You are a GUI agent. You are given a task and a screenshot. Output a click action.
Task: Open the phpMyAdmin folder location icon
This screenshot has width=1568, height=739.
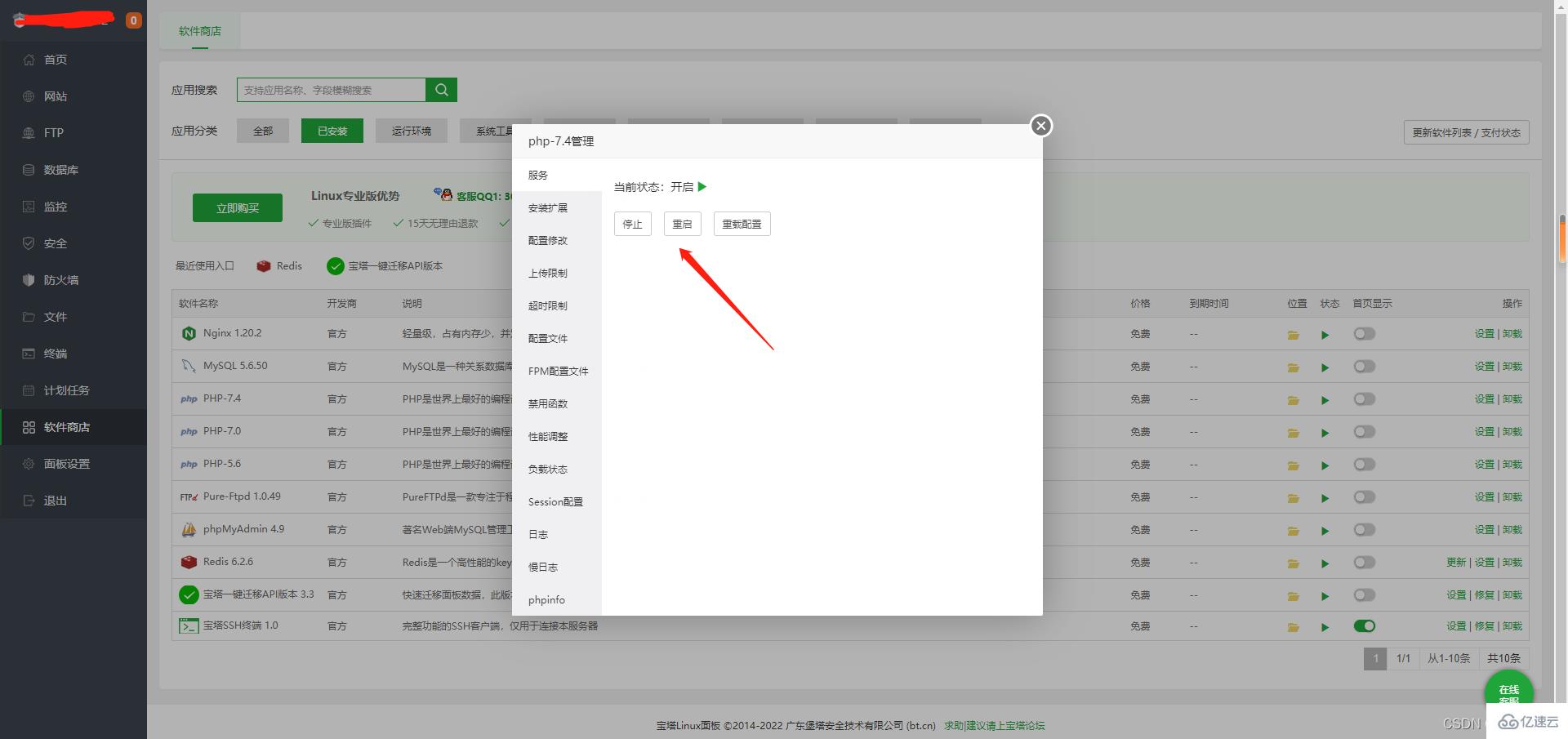[x=1294, y=531]
